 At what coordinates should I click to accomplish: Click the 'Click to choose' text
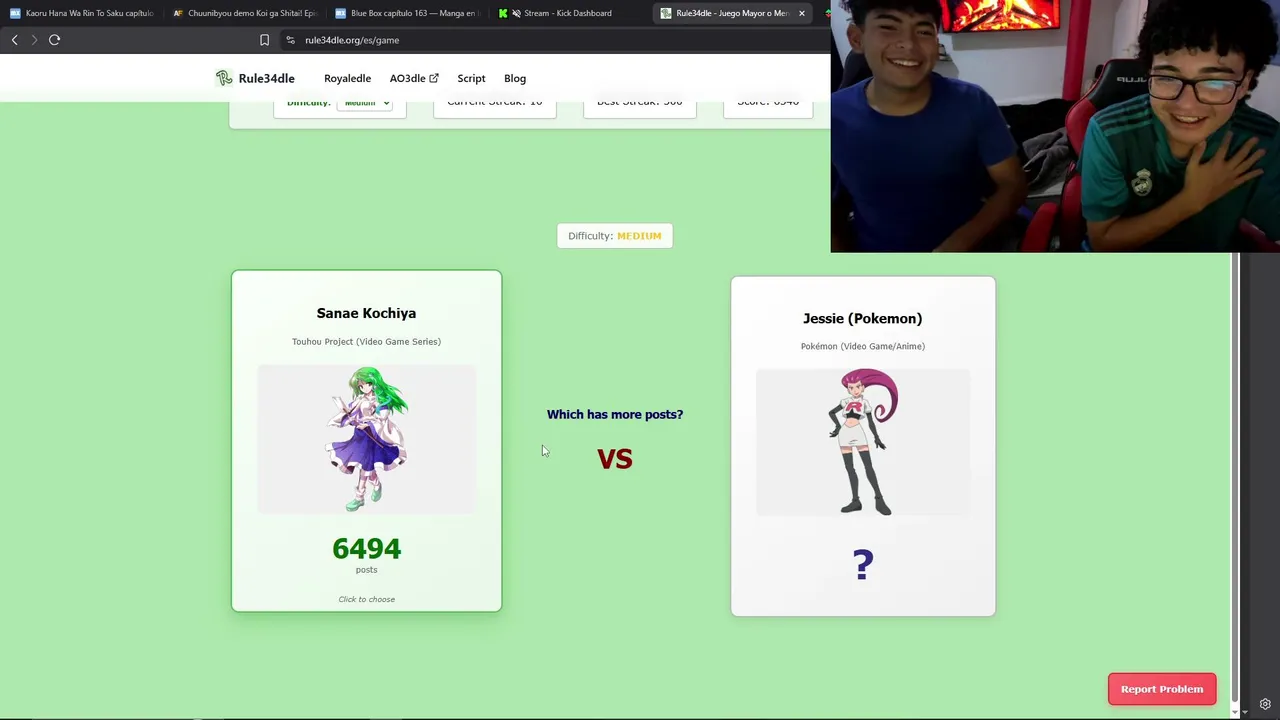pyautogui.click(x=366, y=599)
